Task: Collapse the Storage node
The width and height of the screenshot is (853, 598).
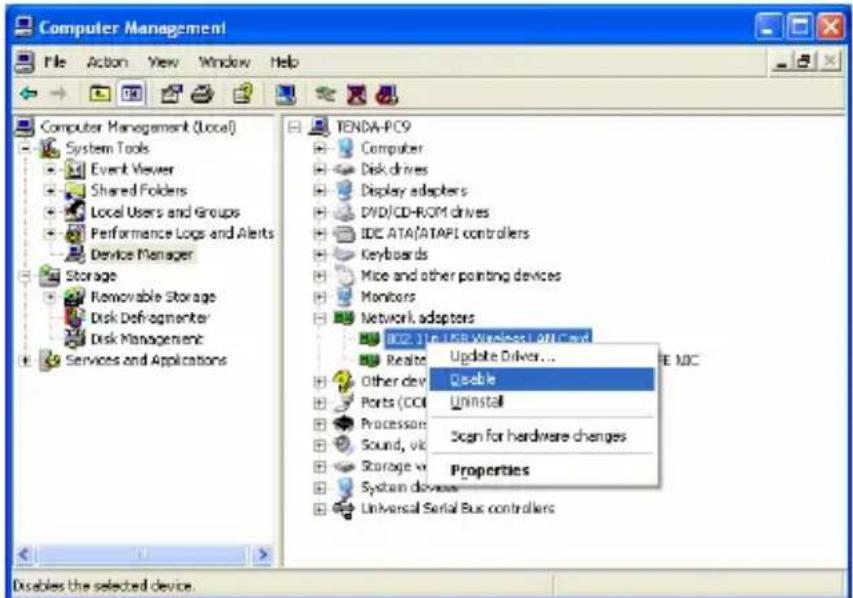Action: point(25,276)
